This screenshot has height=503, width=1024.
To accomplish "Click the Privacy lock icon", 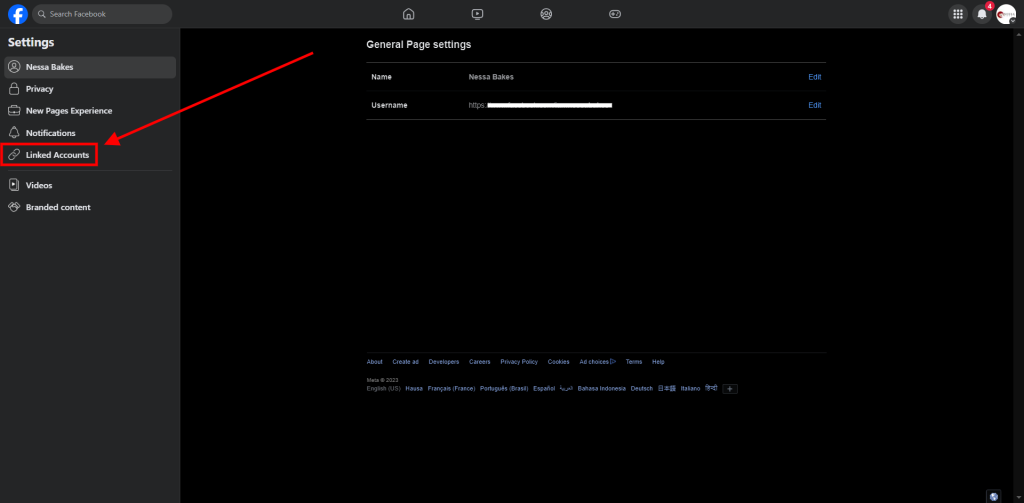I will tap(14, 89).
